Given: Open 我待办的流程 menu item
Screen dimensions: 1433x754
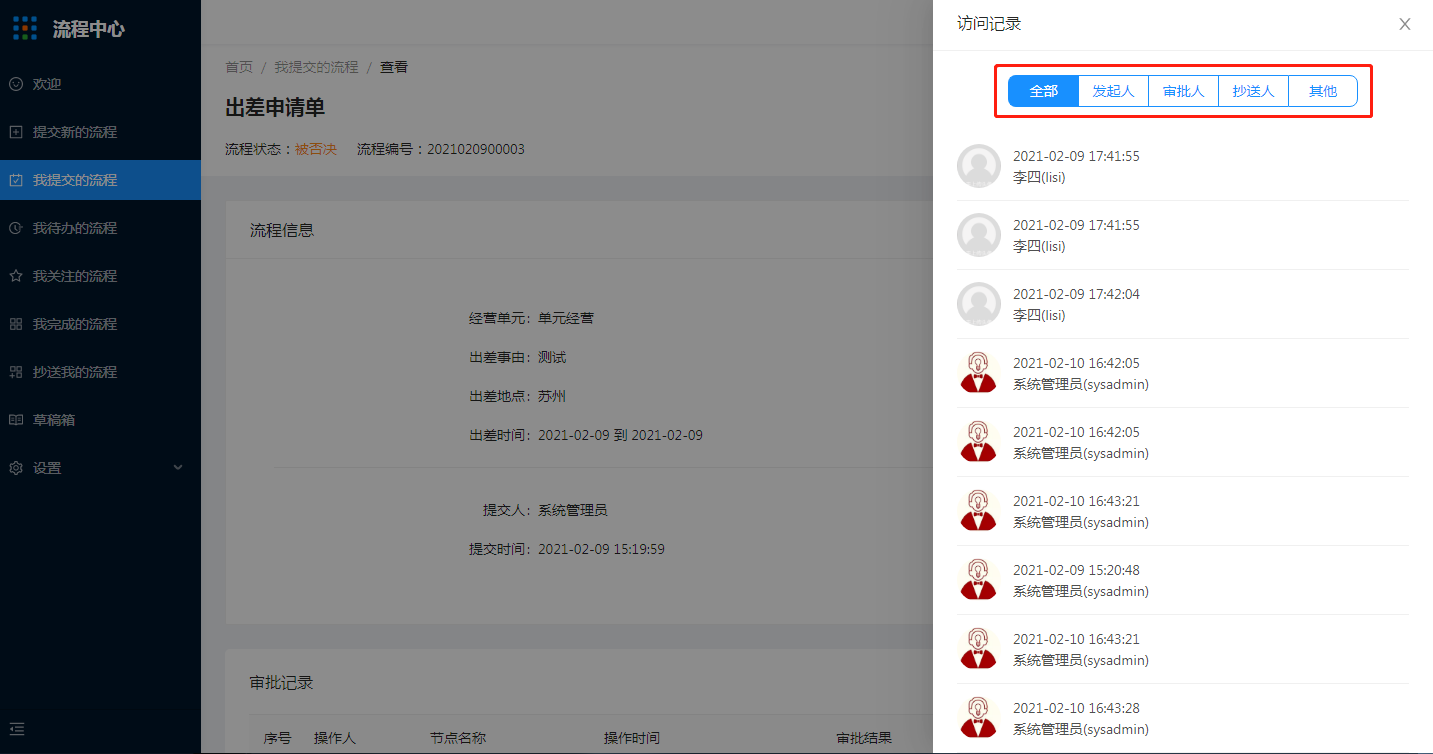Looking at the screenshot, I should click(x=100, y=228).
